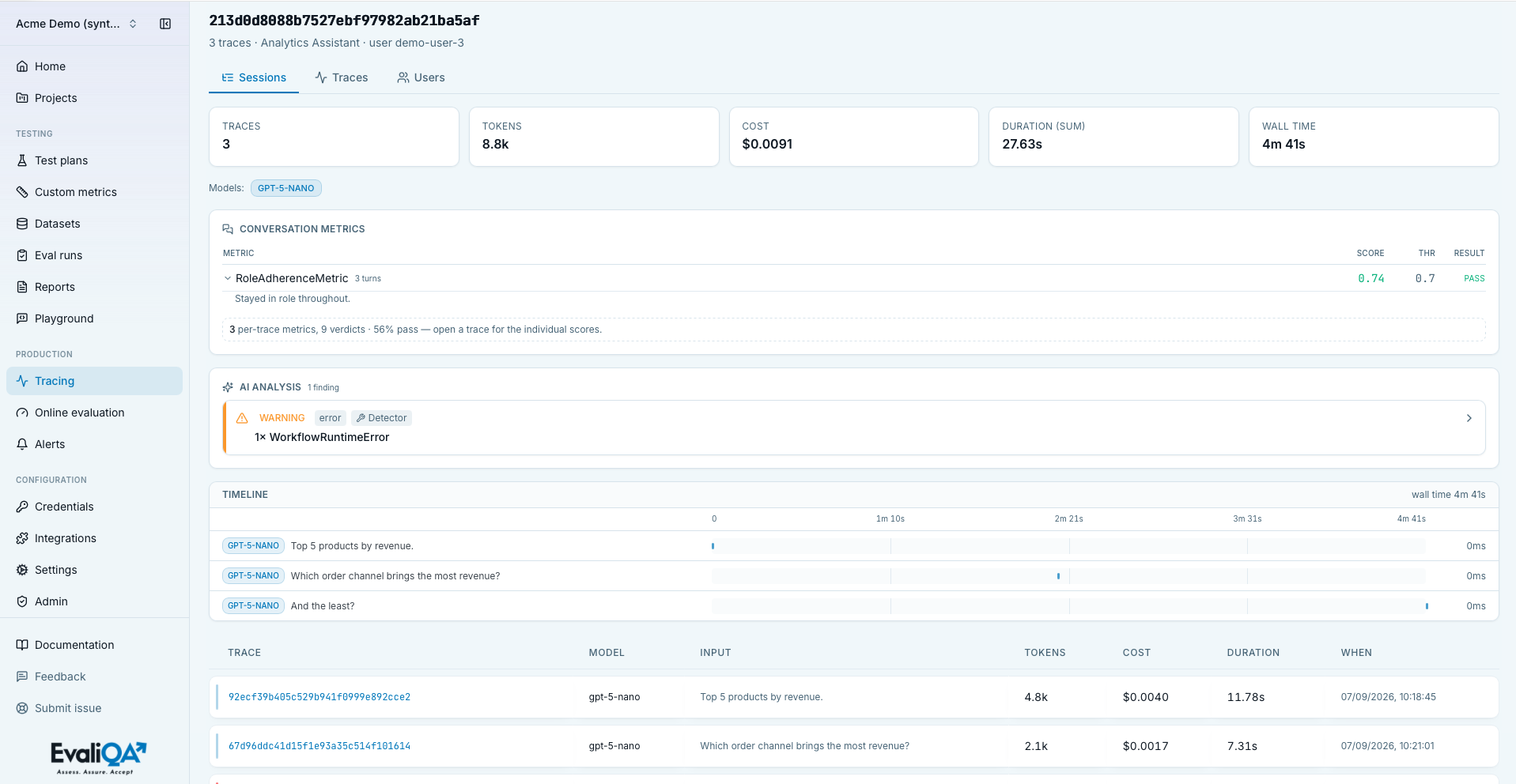This screenshot has width=1516, height=784.
Task: Open trace 92ecf39b405c529b941f0999e892cce2
Action: click(x=319, y=697)
